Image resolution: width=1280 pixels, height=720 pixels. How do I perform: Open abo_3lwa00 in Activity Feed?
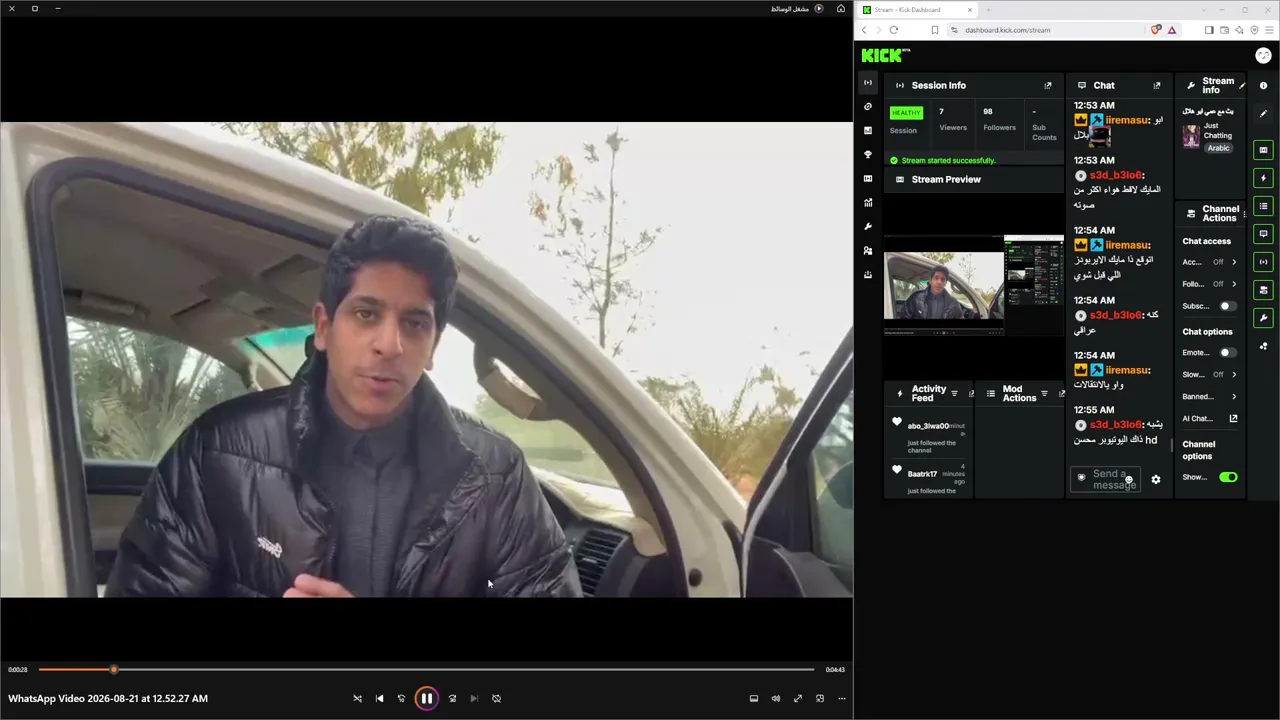click(928, 426)
